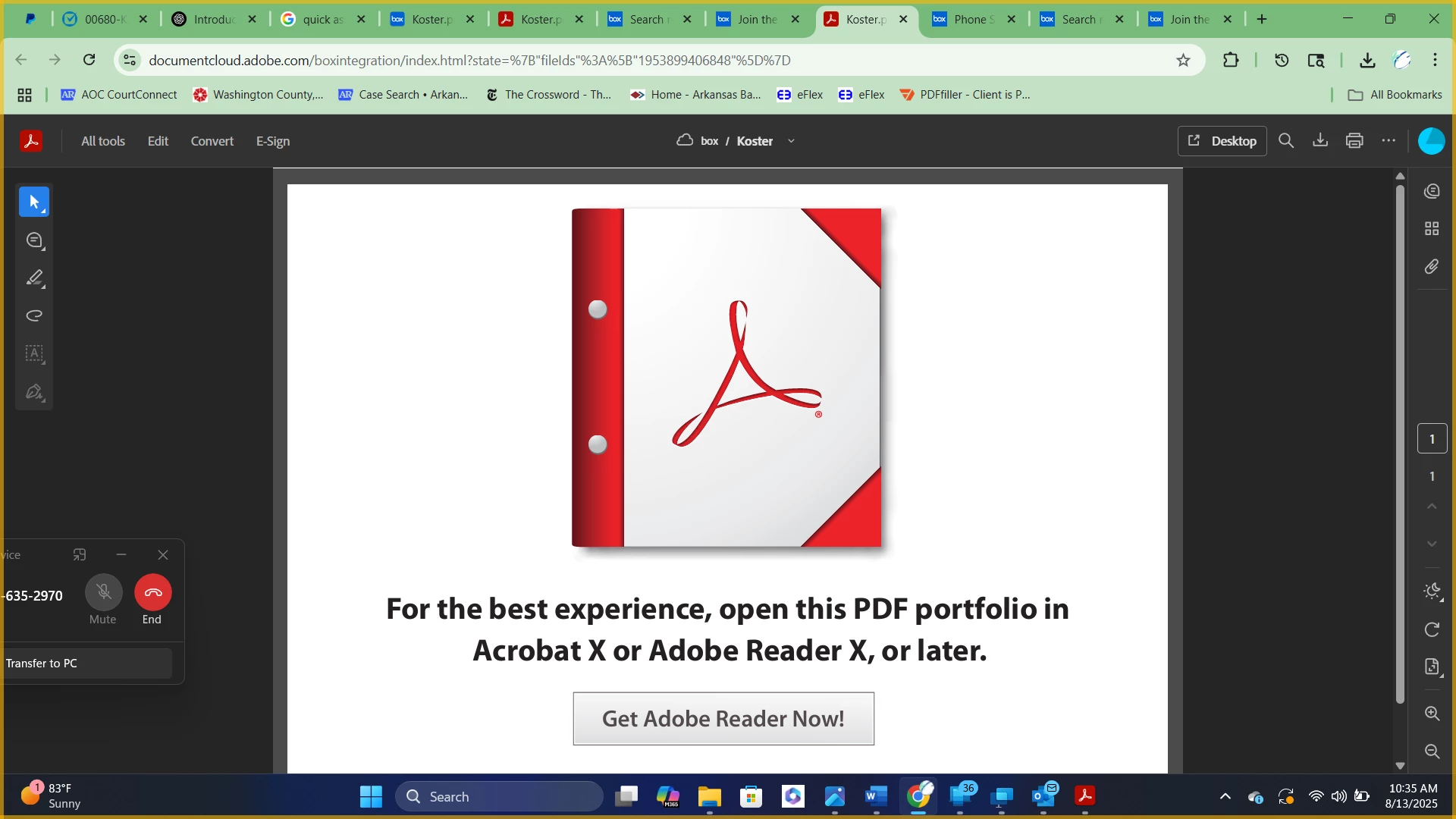Viewport: 1456px width, 819px height.
Task: Select the freehand draw tool
Action: coord(34,316)
